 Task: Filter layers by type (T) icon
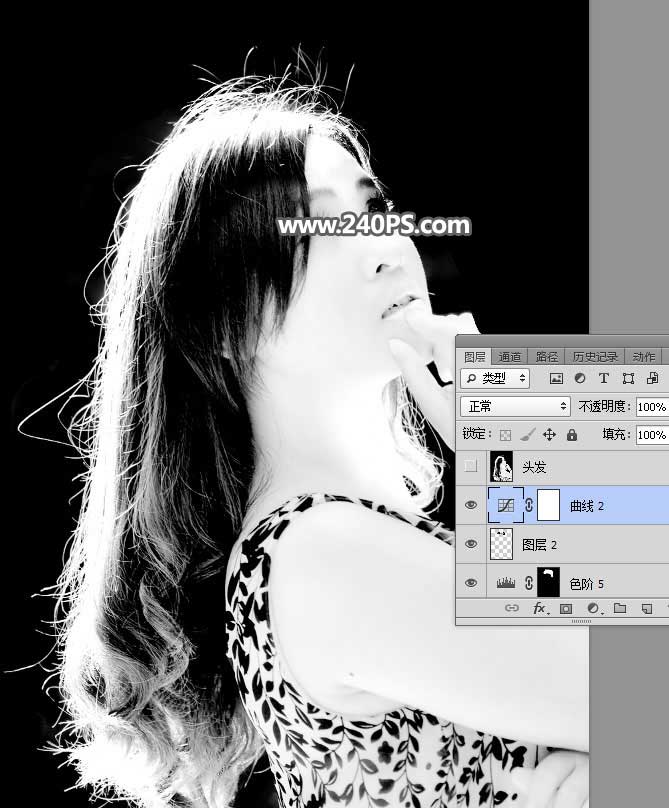(x=604, y=379)
